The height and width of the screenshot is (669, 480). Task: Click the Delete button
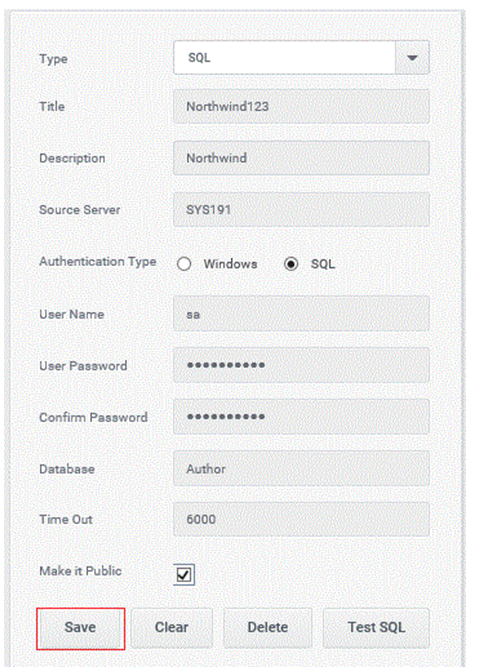pyautogui.click(x=268, y=628)
